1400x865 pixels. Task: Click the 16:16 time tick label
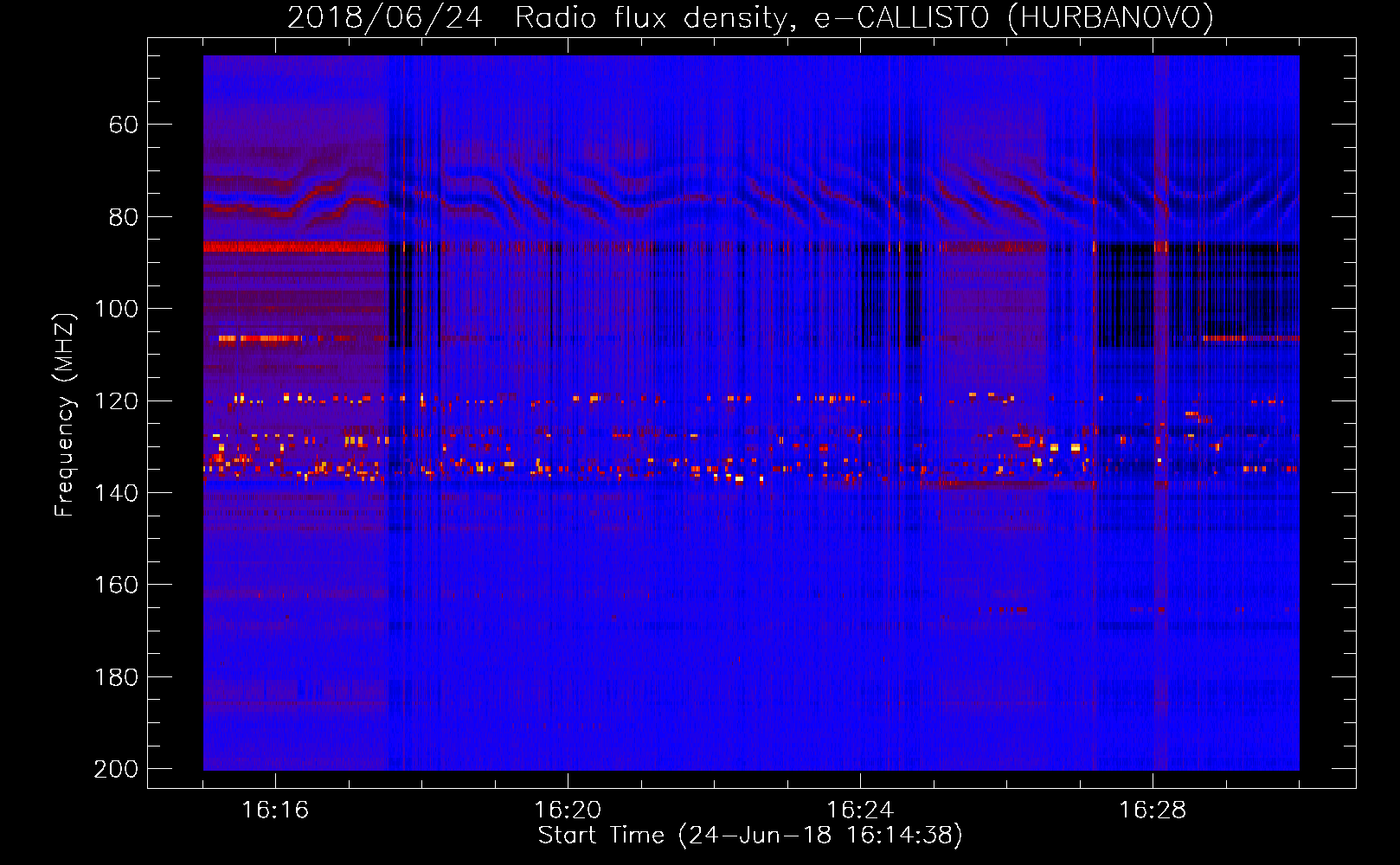click(x=275, y=811)
